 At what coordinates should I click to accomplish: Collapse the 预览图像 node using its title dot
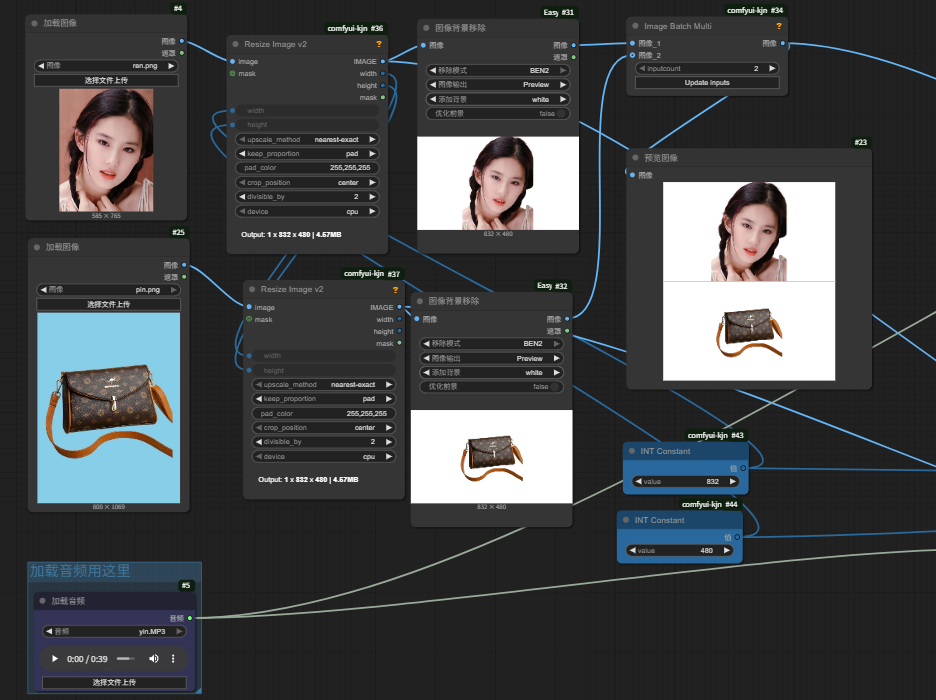[x=635, y=158]
